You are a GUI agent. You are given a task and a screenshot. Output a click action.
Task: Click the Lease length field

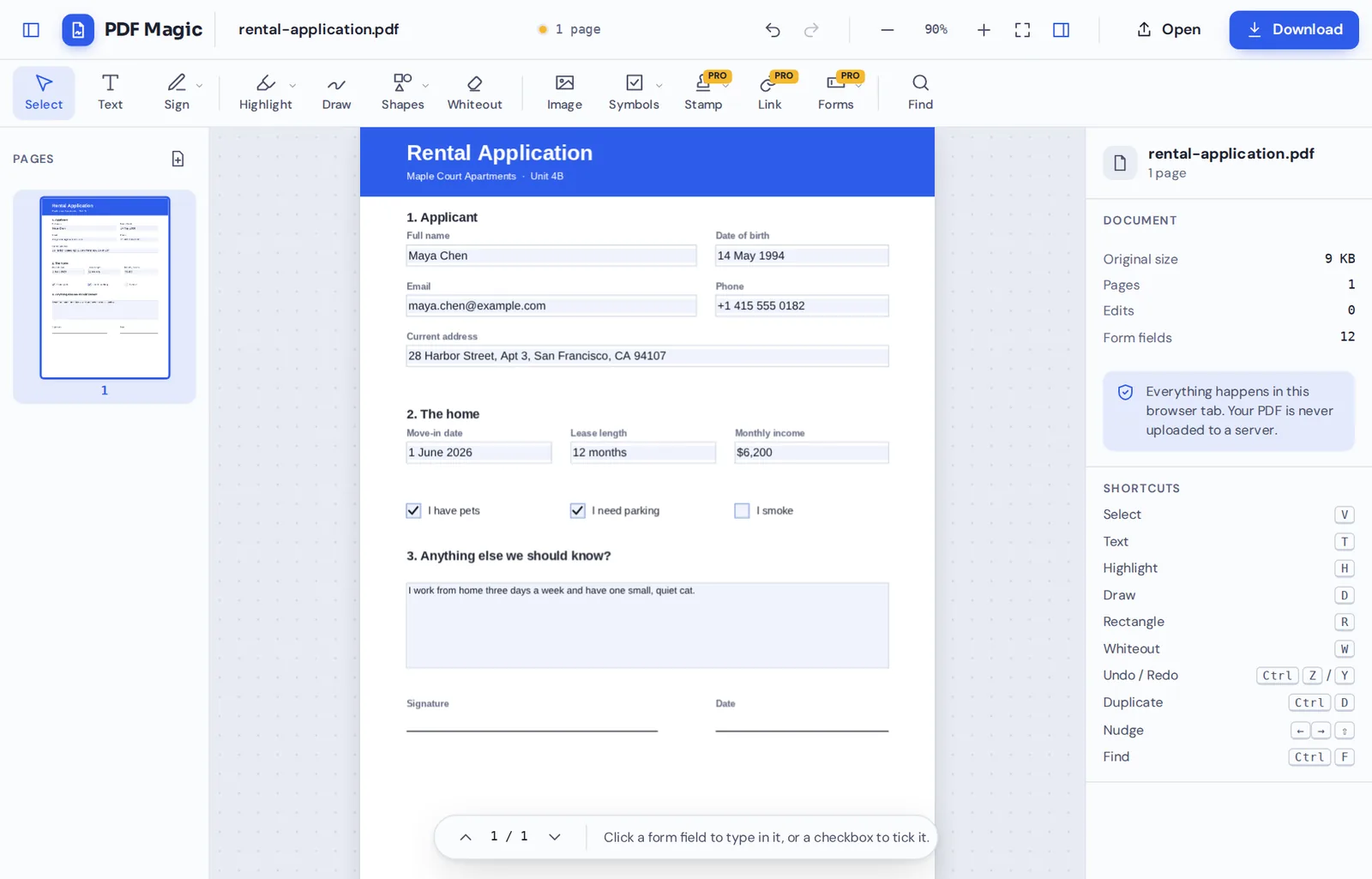[643, 453]
